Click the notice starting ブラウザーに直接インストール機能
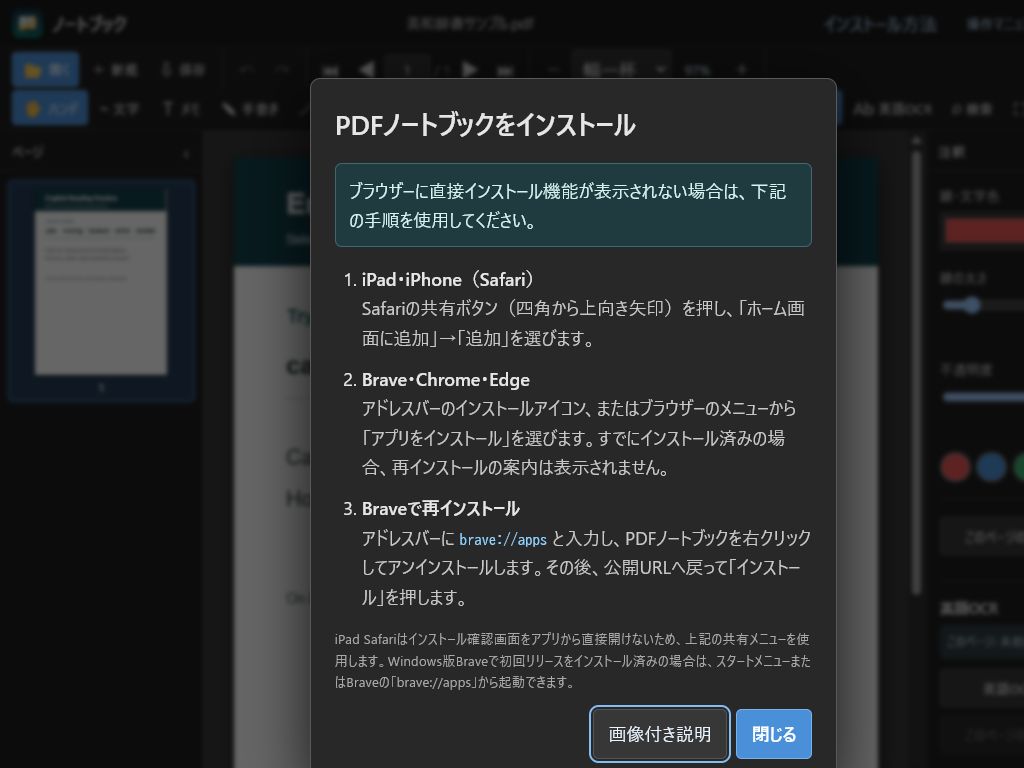The image size is (1024, 768). (x=573, y=205)
